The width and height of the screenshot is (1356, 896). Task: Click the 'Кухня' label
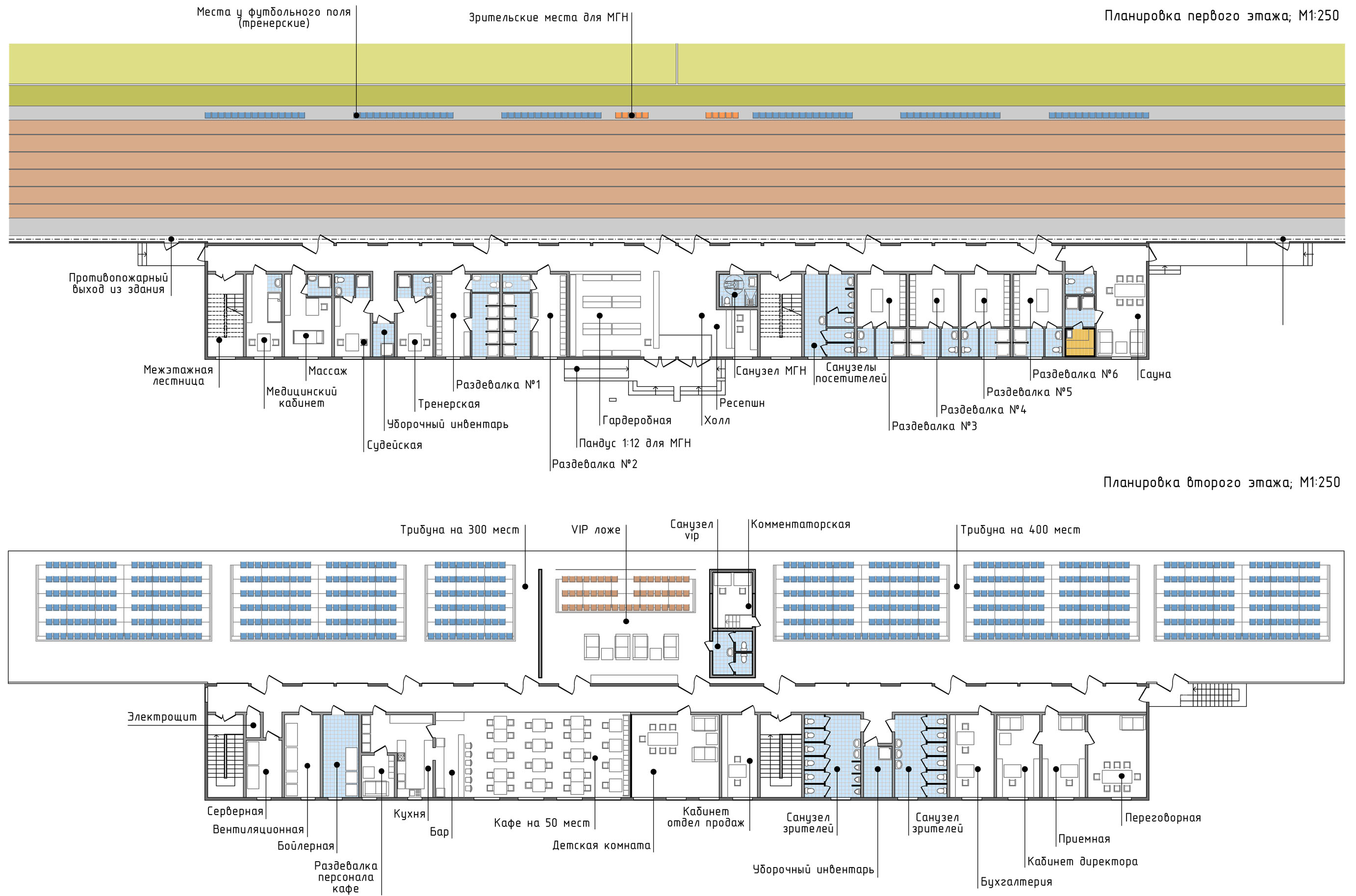point(409,814)
